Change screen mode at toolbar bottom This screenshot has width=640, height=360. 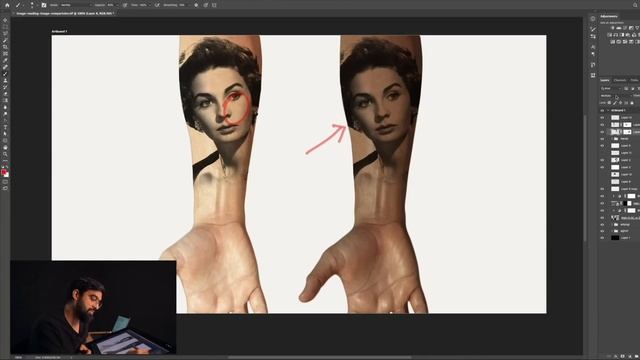point(5,189)
